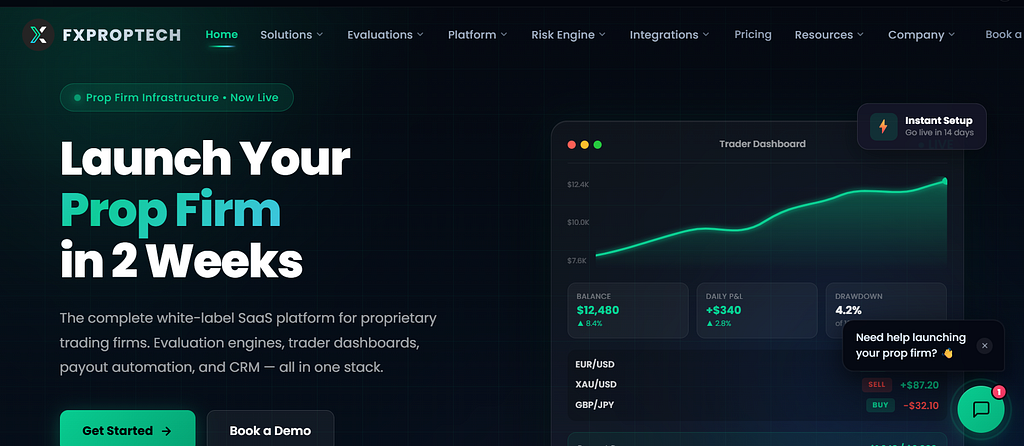1024x446 pixels.
Task: Click the Daily P&L +$340 card
Action: point(757,310)
